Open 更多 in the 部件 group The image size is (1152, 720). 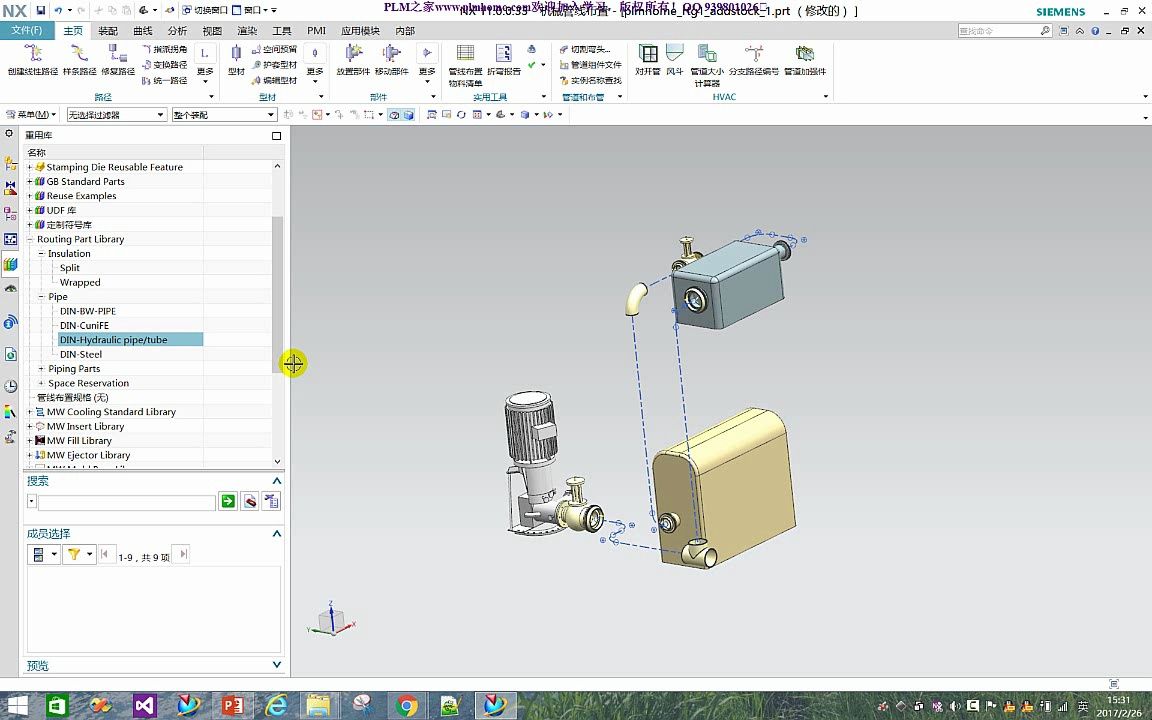[427, 63]
